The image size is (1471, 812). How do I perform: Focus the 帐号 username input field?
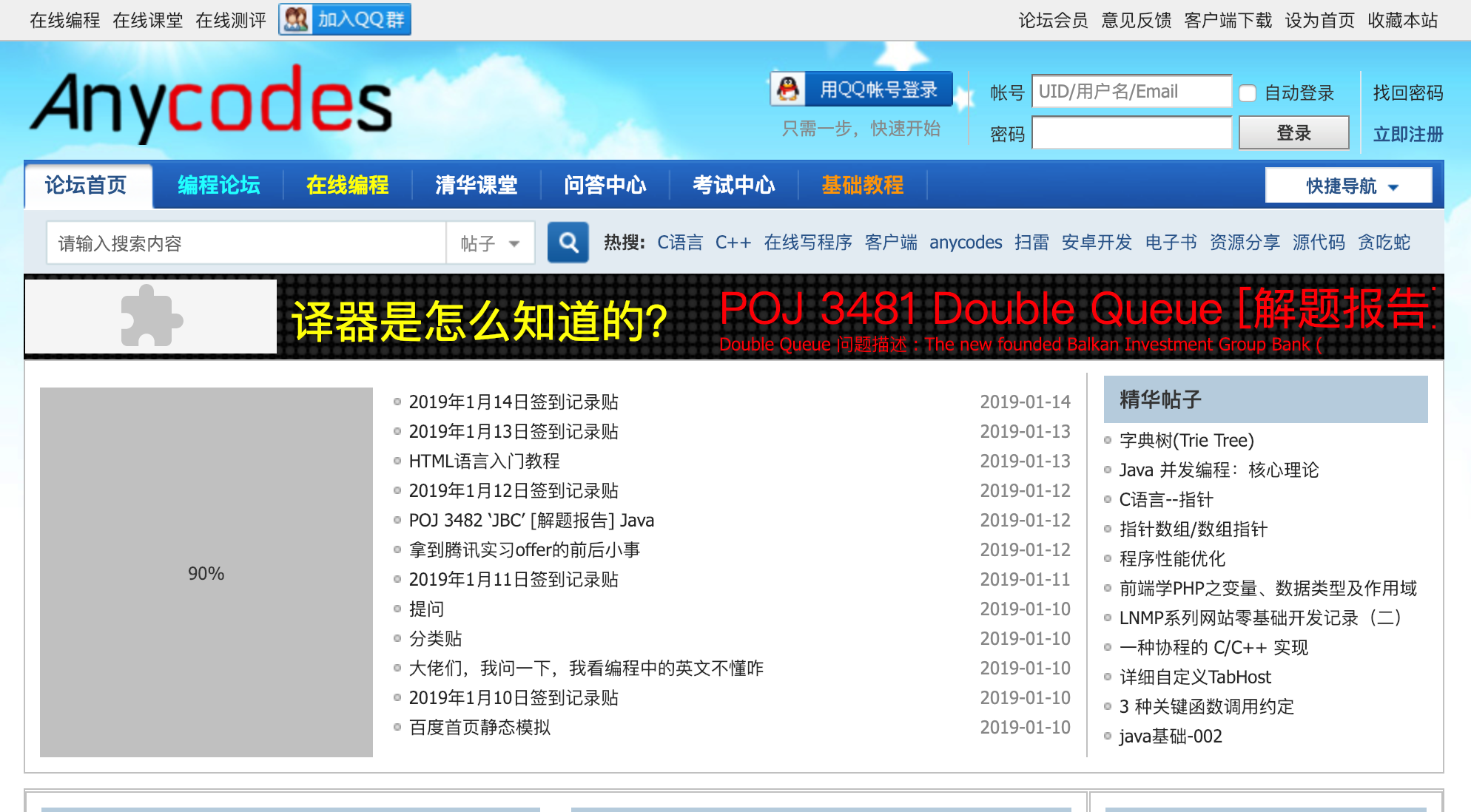[x=1131, y=92]
